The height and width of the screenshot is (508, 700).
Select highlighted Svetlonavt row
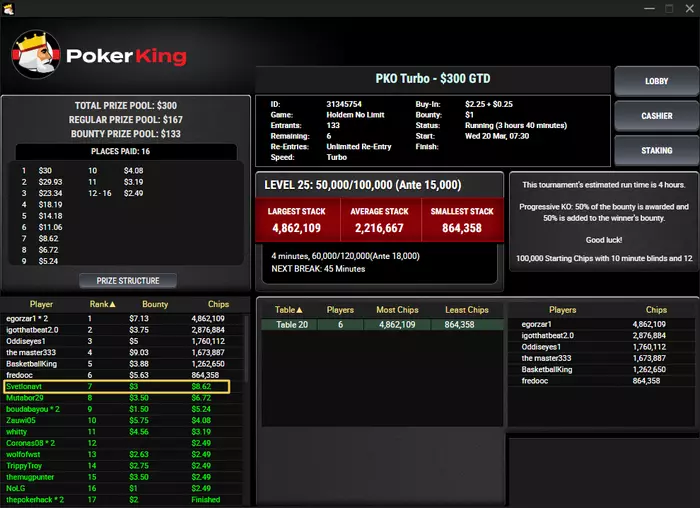(x=117, y=387)
